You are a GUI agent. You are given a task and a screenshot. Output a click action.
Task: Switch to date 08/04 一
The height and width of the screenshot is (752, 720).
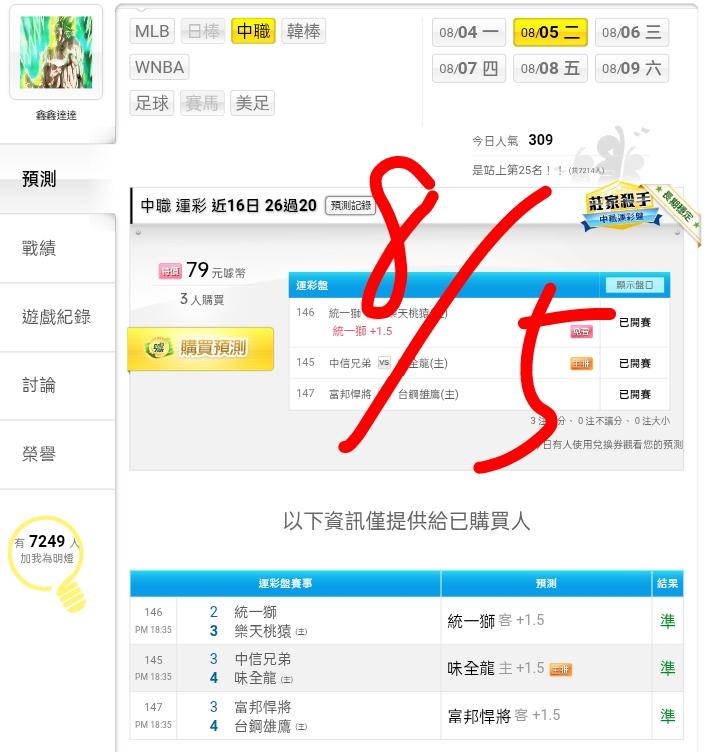[x=469, y=32]
